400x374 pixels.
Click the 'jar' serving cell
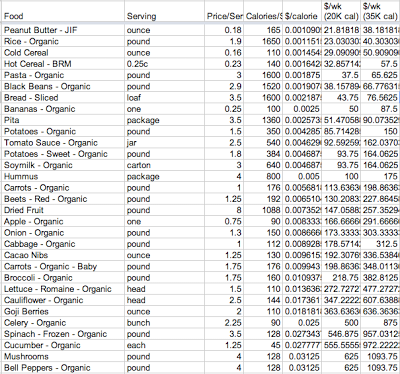click(164, 143)
